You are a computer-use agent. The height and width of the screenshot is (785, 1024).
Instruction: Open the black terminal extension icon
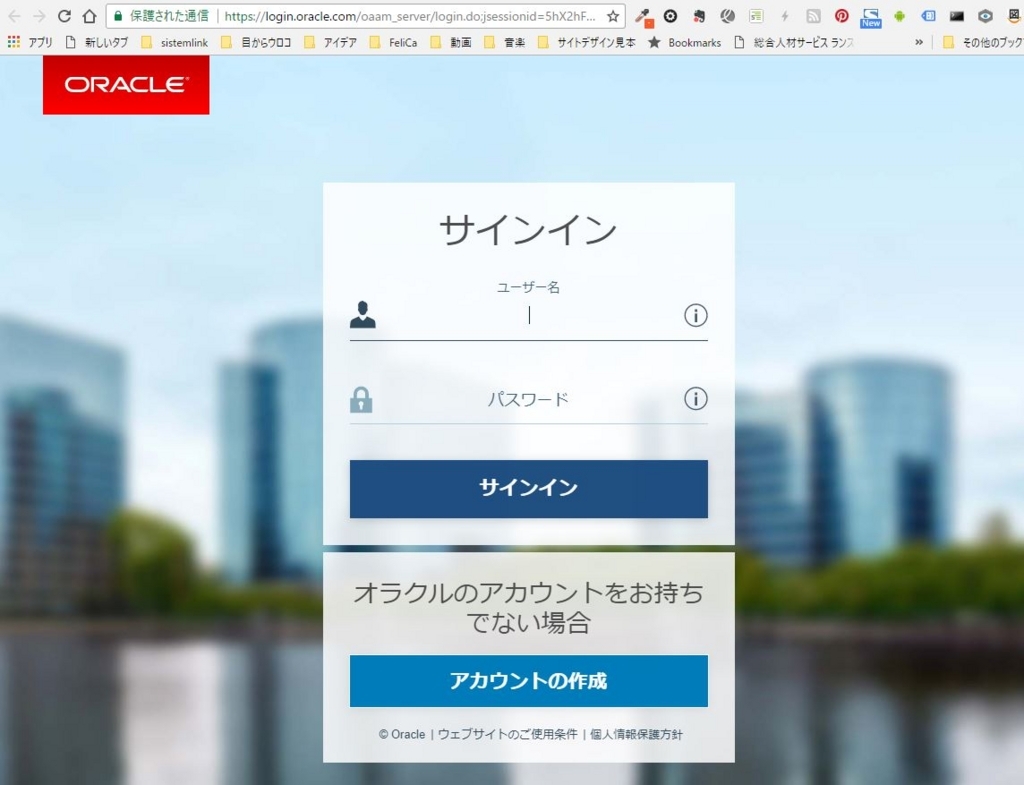(x=957, y=16)
